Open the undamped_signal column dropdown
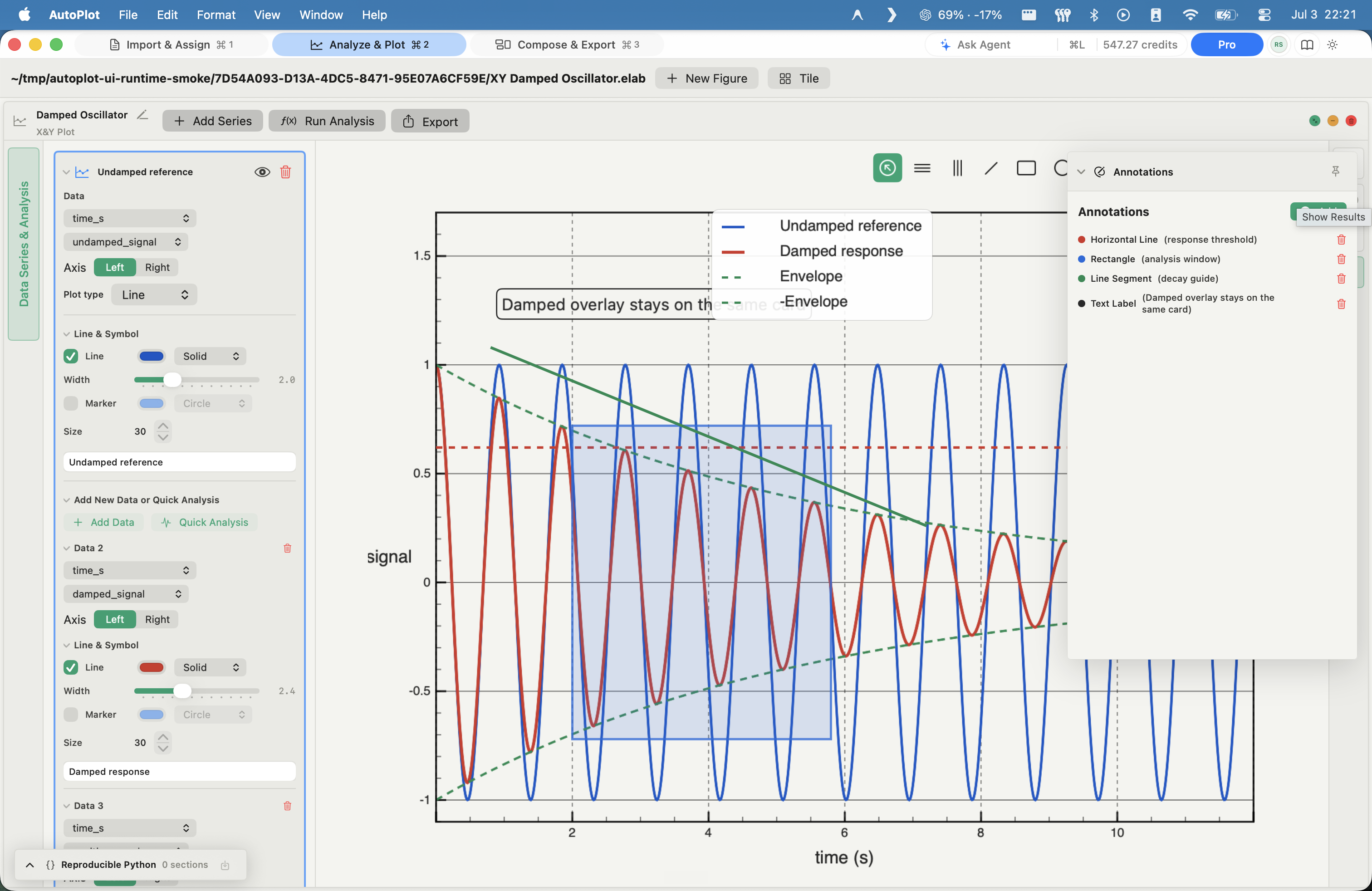Screen dimensions: 1372x891 tap(126, 242)
